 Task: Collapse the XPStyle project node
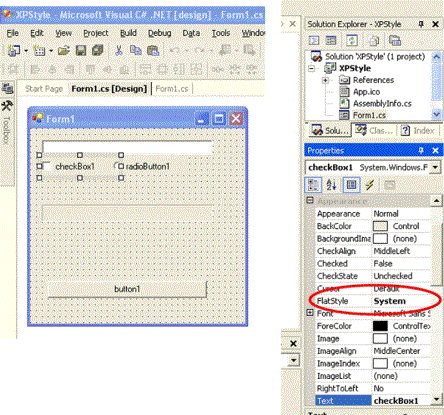(x=311, y=68)
